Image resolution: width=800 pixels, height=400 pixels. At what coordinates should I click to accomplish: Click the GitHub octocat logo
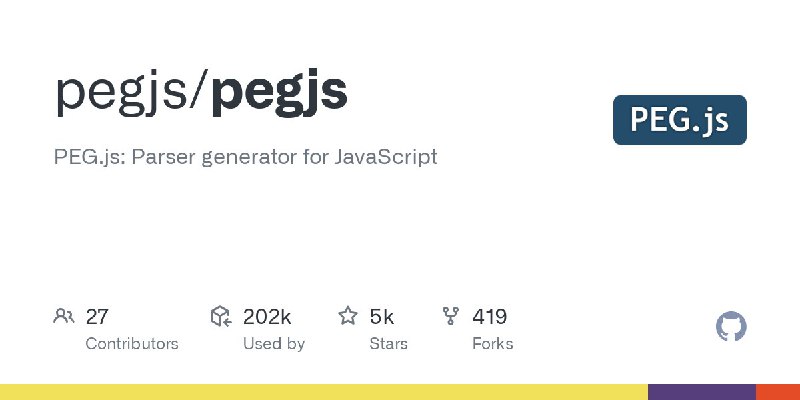(731, 327)
